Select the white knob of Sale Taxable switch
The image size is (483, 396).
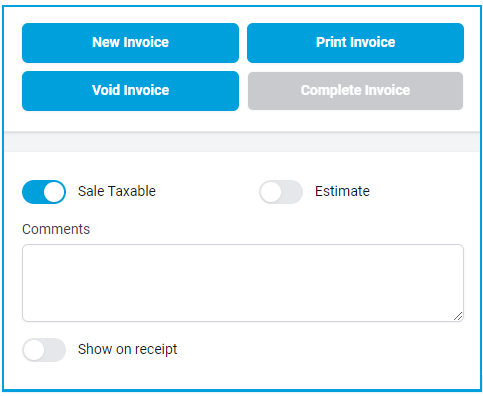(x=54, y=192)
